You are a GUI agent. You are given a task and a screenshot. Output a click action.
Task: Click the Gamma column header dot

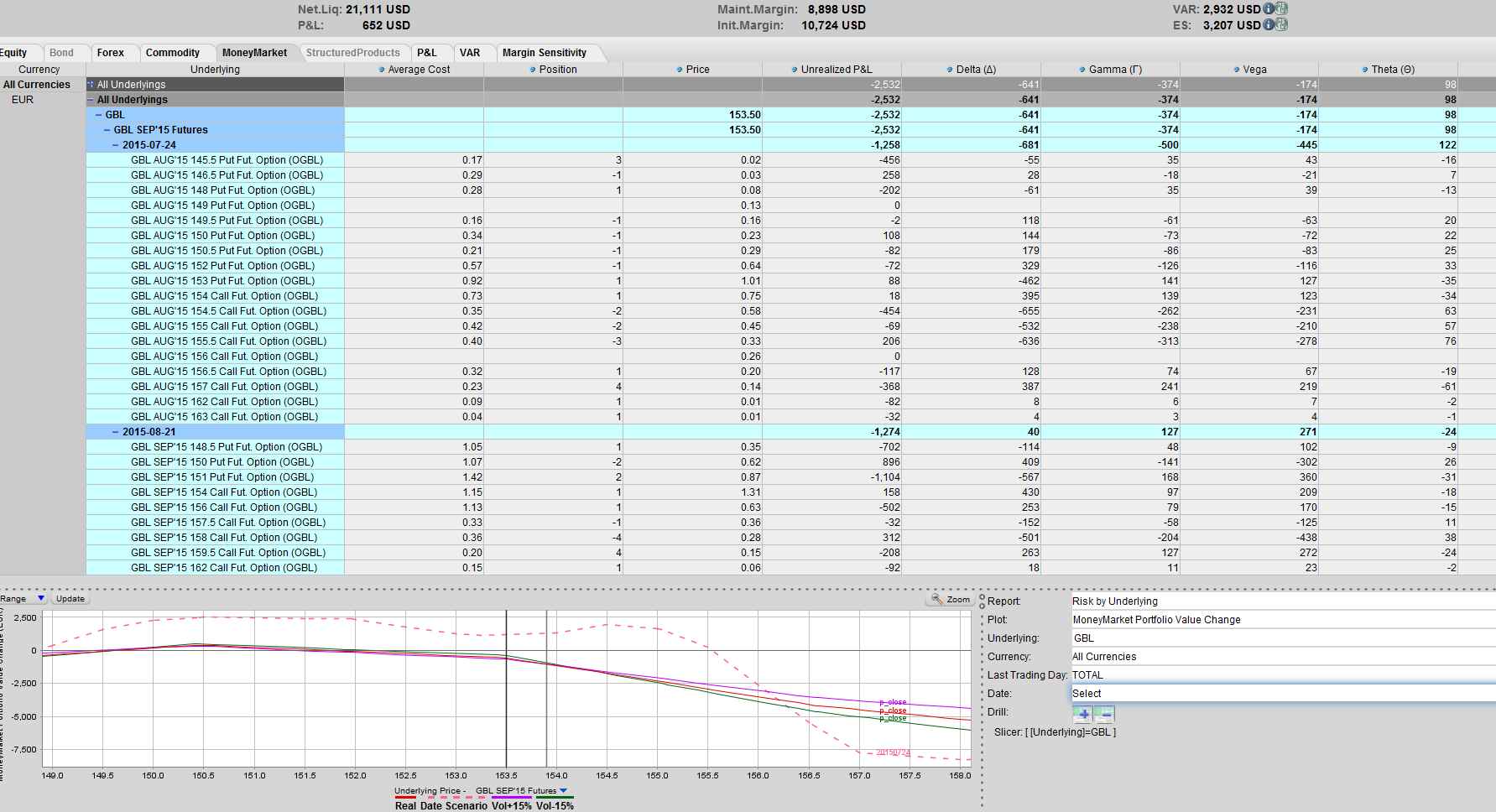(x=1082, y=70)
